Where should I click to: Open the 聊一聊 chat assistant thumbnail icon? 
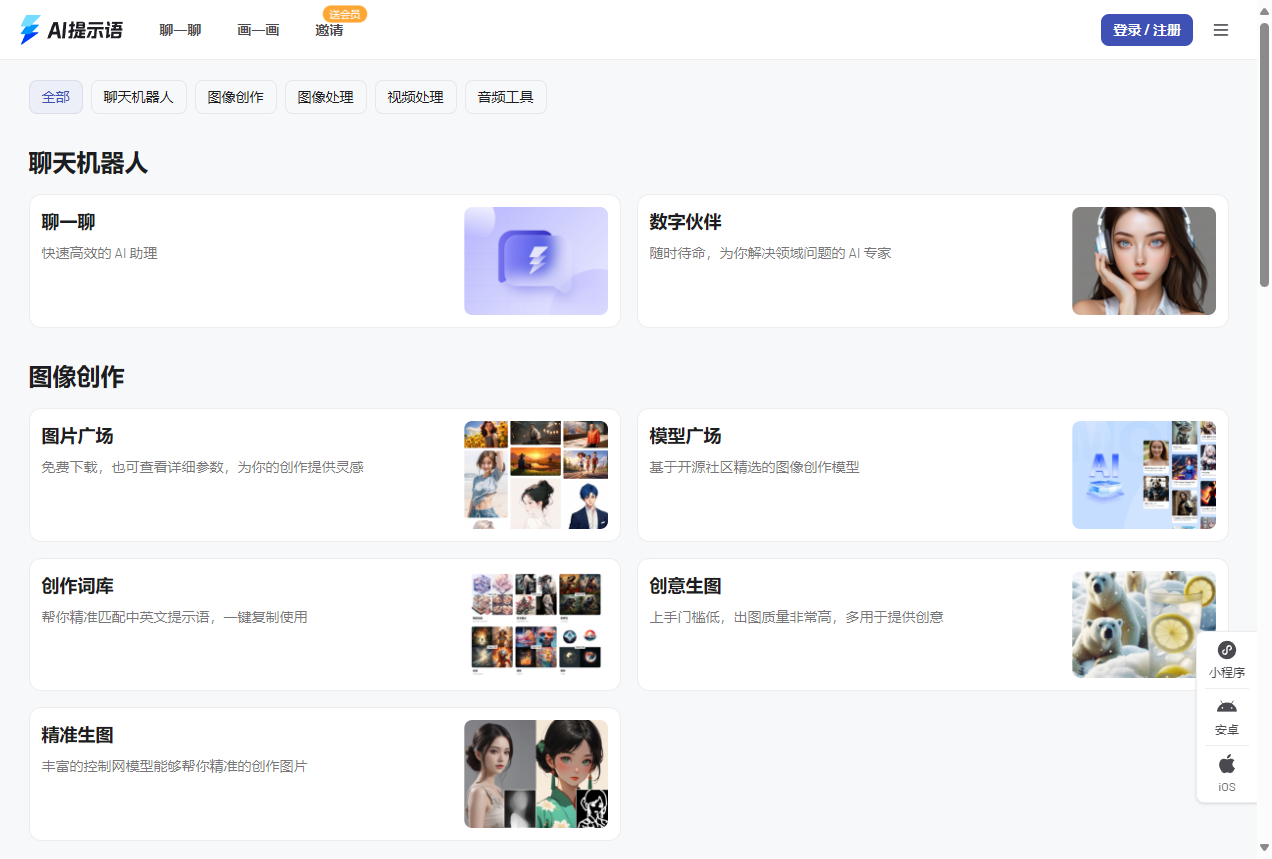536,260
